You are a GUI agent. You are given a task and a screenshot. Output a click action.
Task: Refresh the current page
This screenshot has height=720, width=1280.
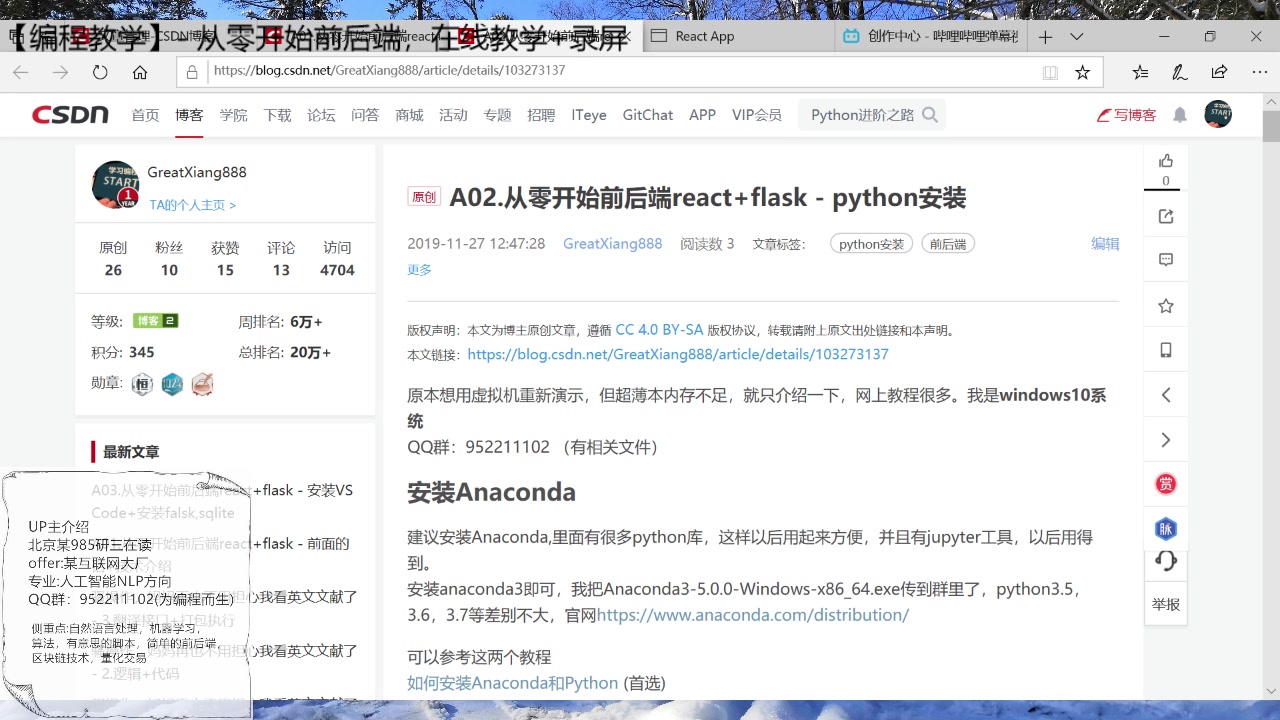(100, 72)
